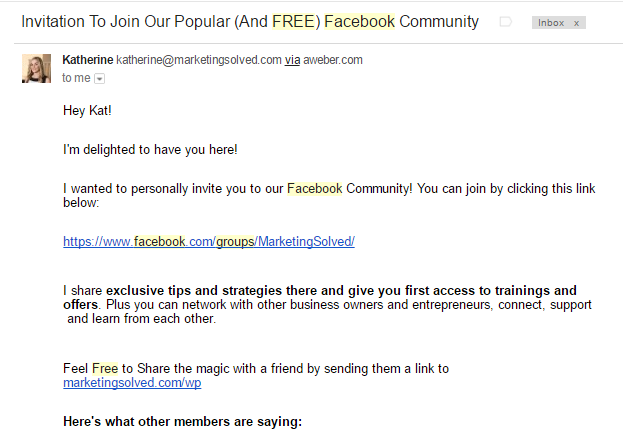Click highlighted Facebook in the invite sentence
This screenshot has width=623, height=444.
(314, 188)
